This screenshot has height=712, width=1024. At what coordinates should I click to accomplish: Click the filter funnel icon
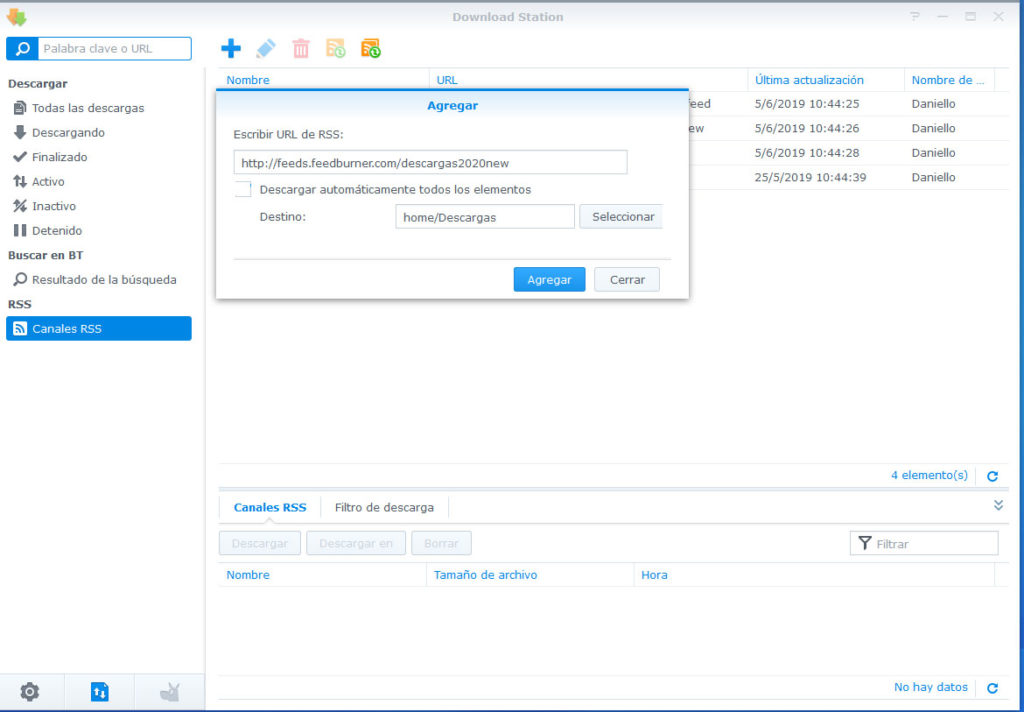click(865, 543)
